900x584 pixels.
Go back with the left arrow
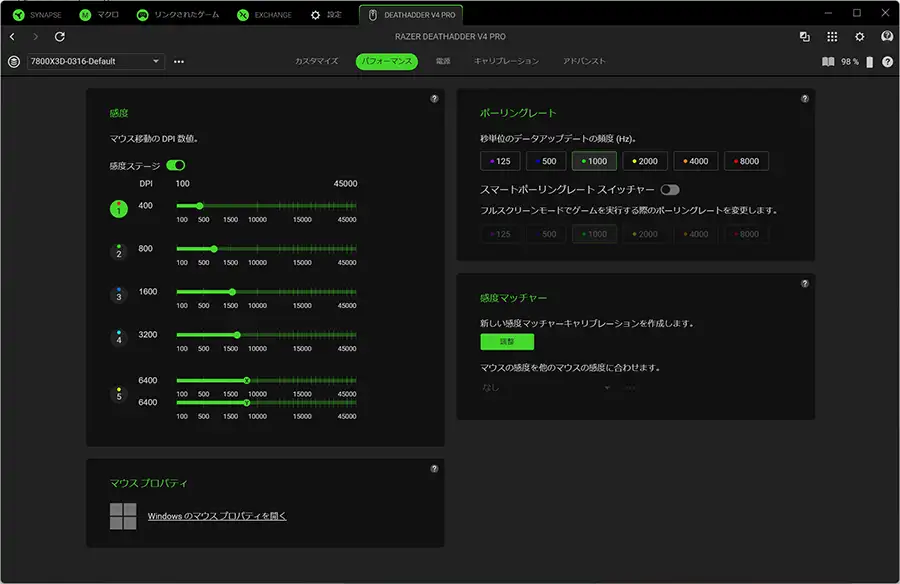pyautogui.click(x=13, y=37)
